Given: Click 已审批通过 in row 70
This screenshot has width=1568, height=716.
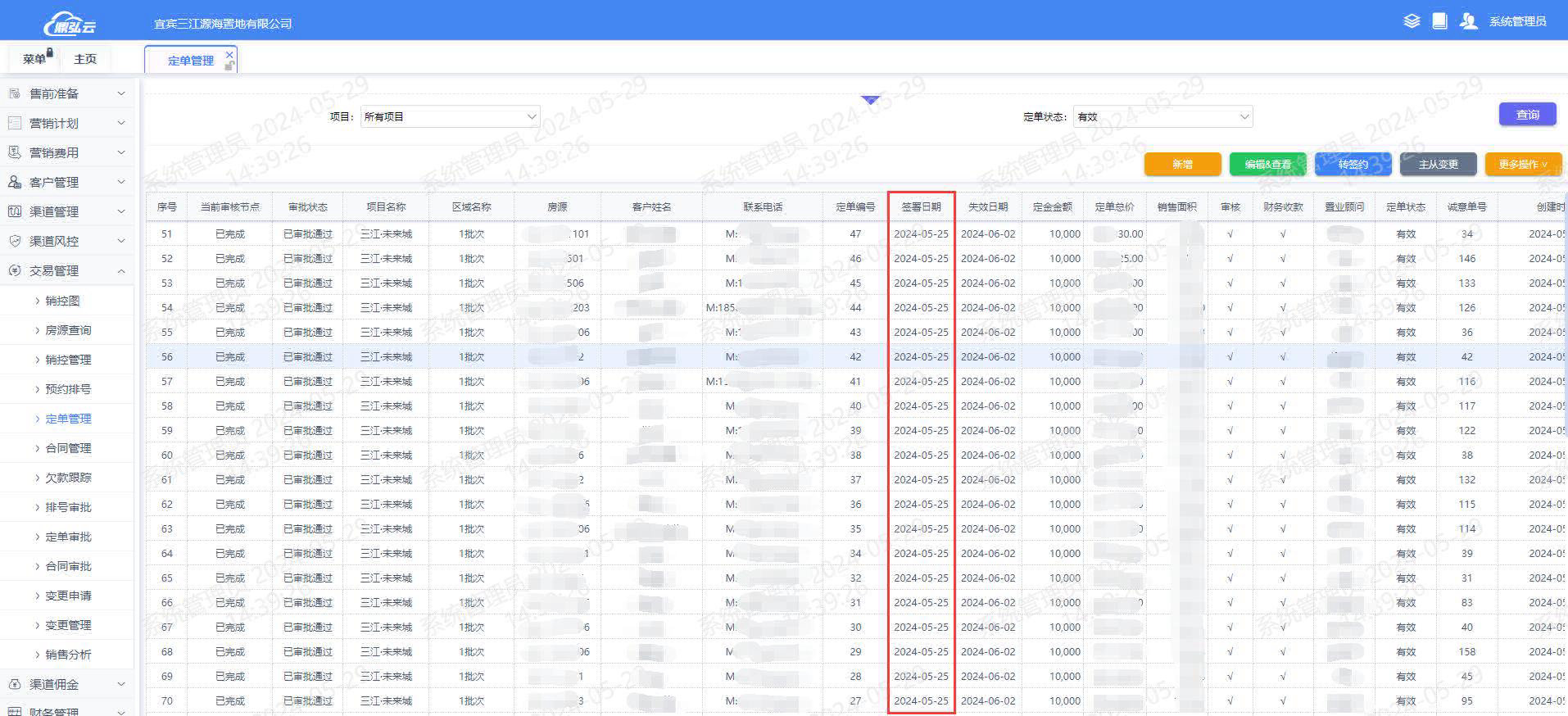Looking at the screenshot, I should pyautogui.click(x=307, y=700).
